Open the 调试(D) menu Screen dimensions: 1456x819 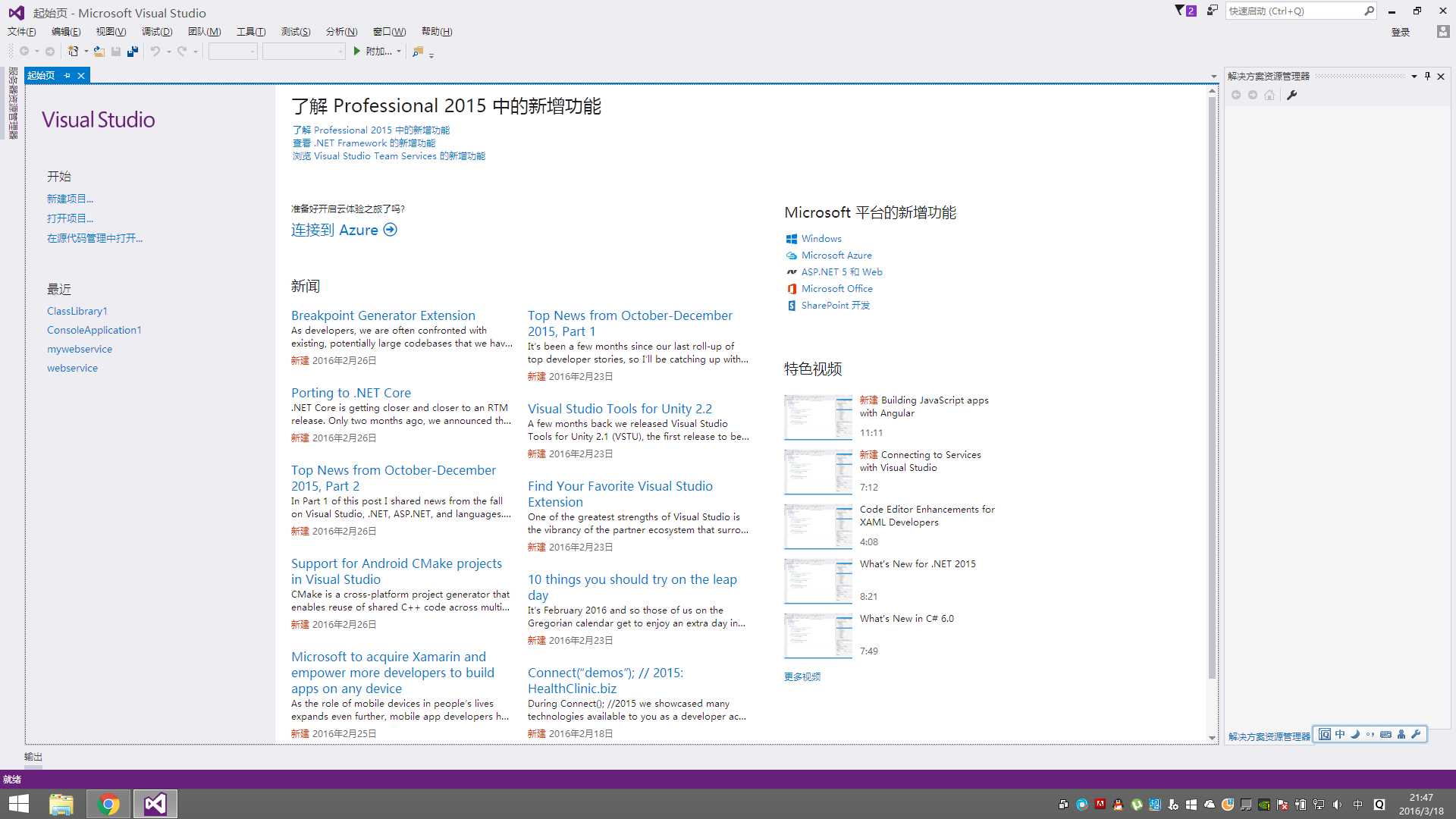(x=157, y=31)
